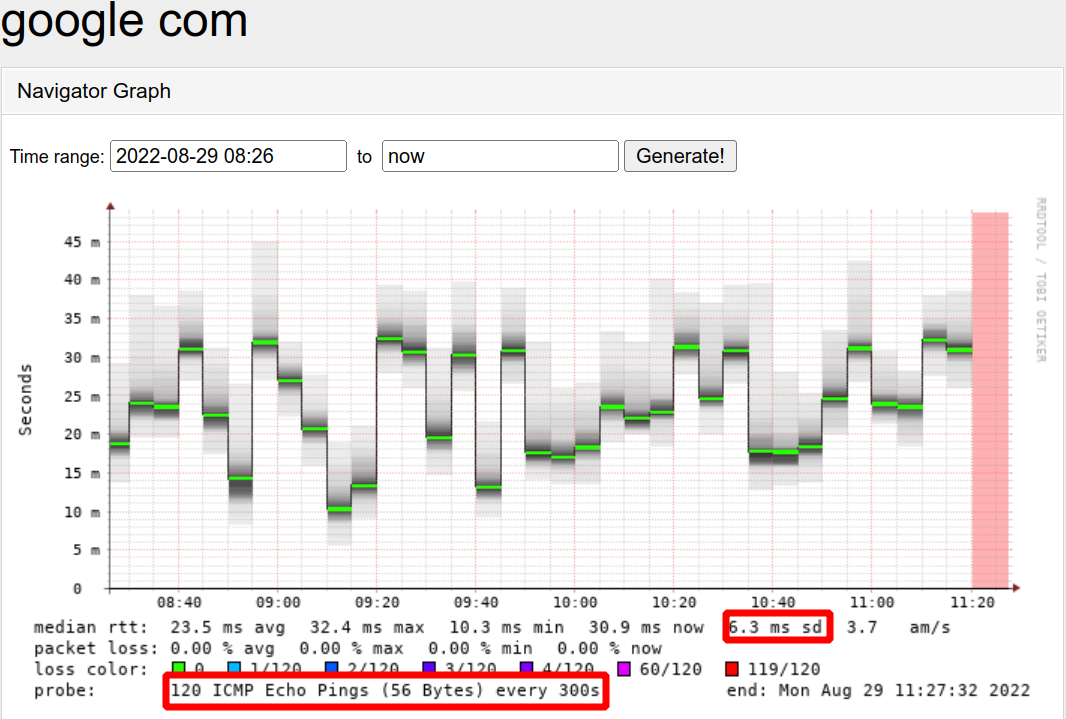
Task: Click the 'end: Mon Aug 29 11:27:32 2022' timestamp
Action: coord(878,690)
